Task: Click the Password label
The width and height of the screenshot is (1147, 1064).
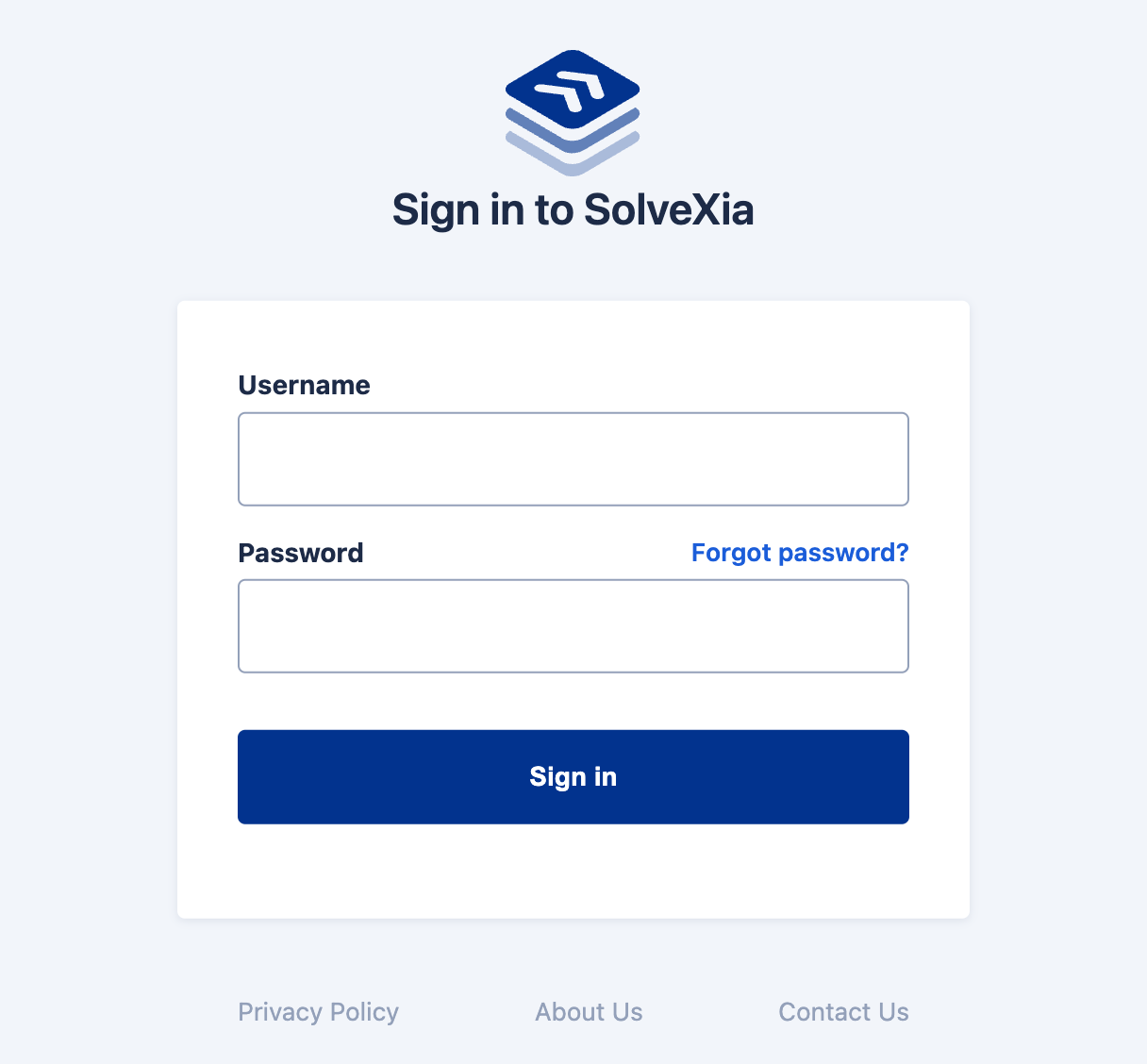Action: point(301,553)
